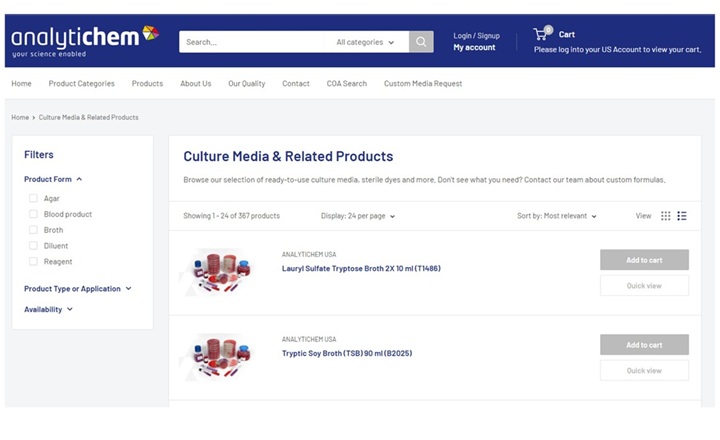Click ANALYTICHEM USA above Tryptic Soy Broth
The width and height of the screenshot is (720, 440).
(x=309, y=339)
